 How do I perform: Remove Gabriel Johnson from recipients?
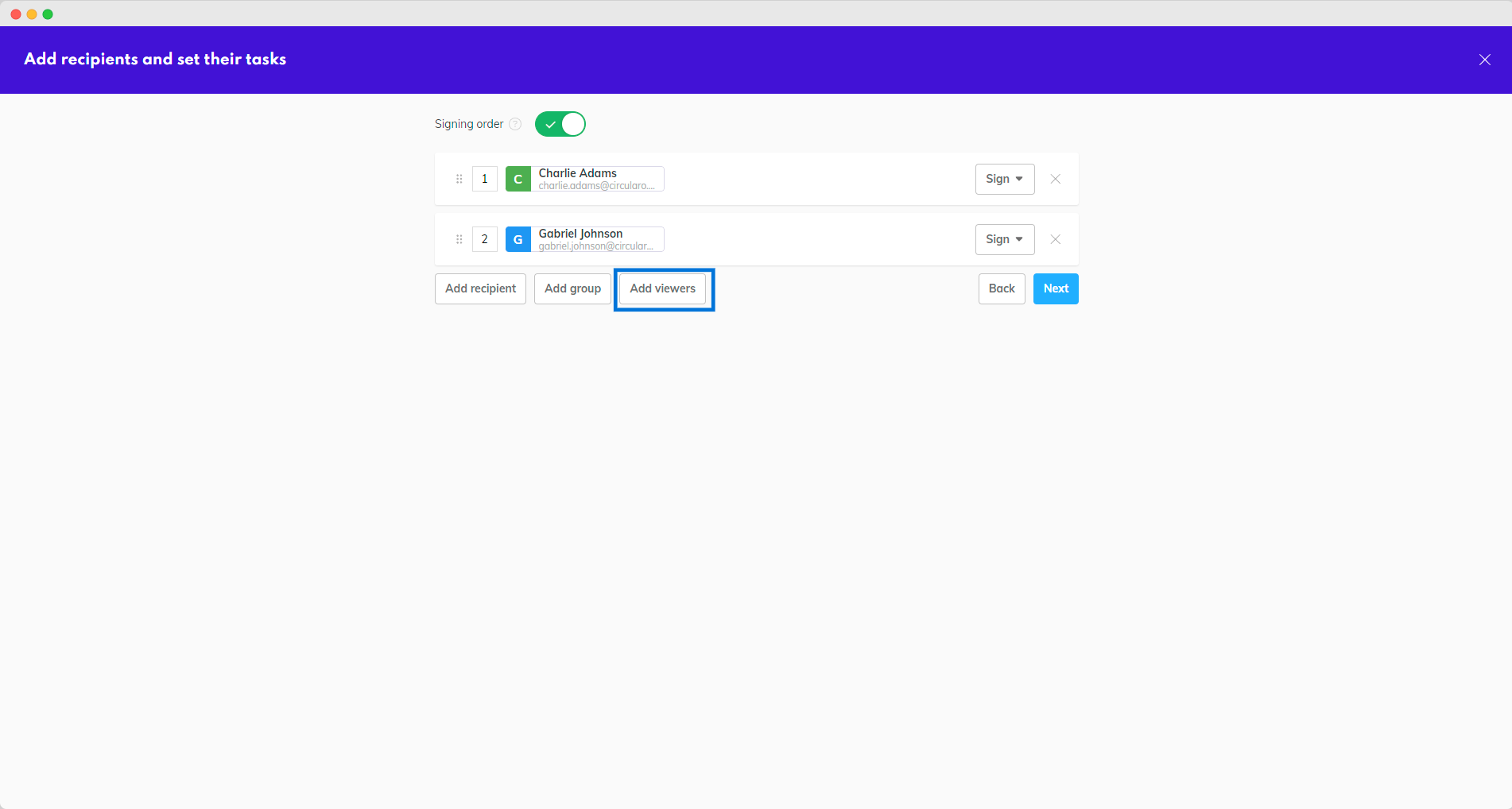pos(1055,239)
